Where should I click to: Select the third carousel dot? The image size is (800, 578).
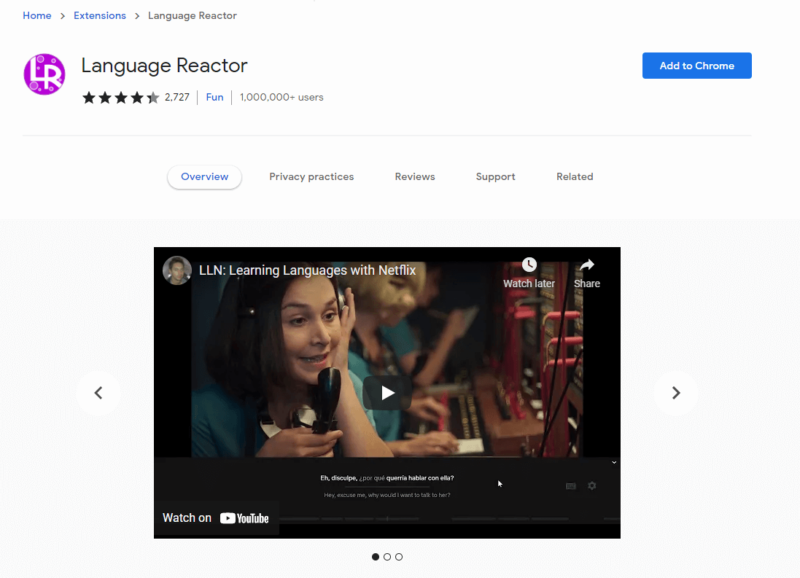[399, 557]
